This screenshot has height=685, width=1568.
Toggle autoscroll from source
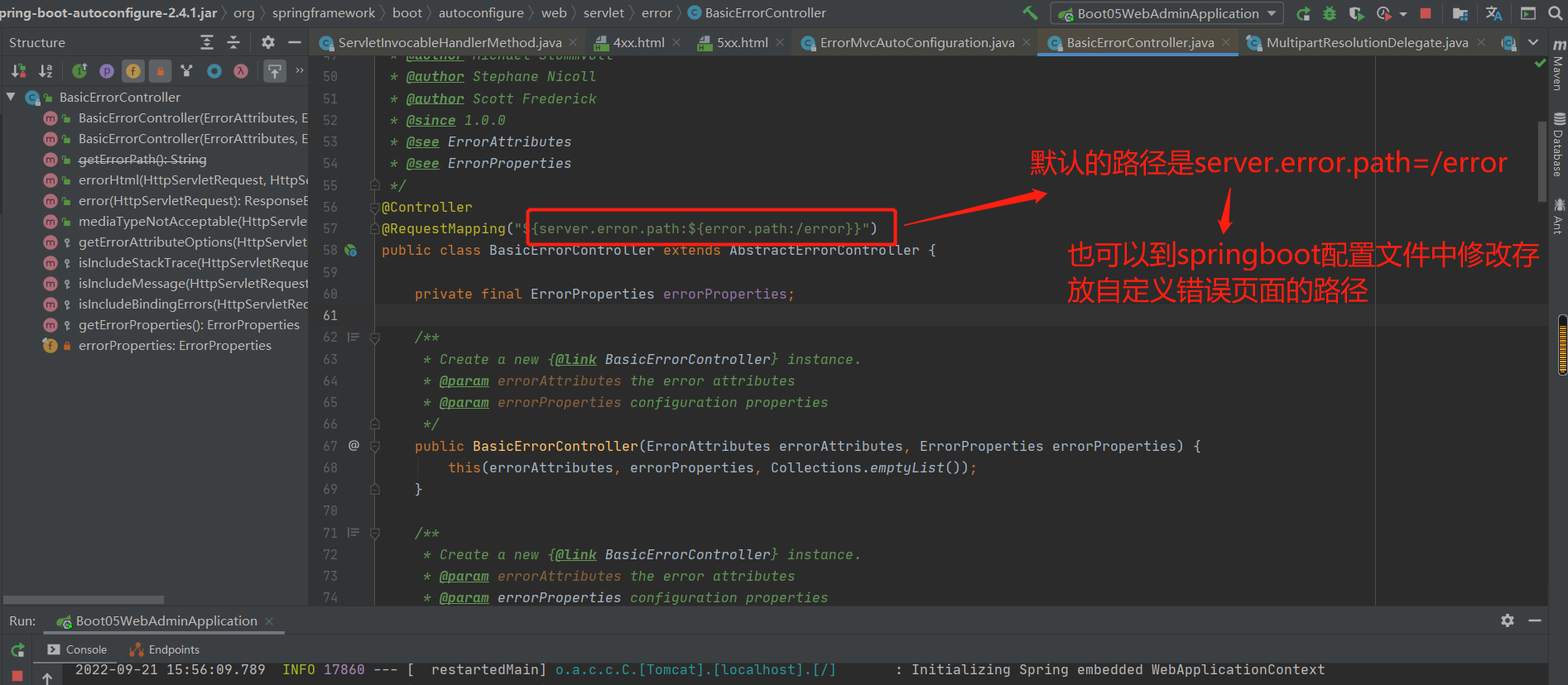pos(274,71)
